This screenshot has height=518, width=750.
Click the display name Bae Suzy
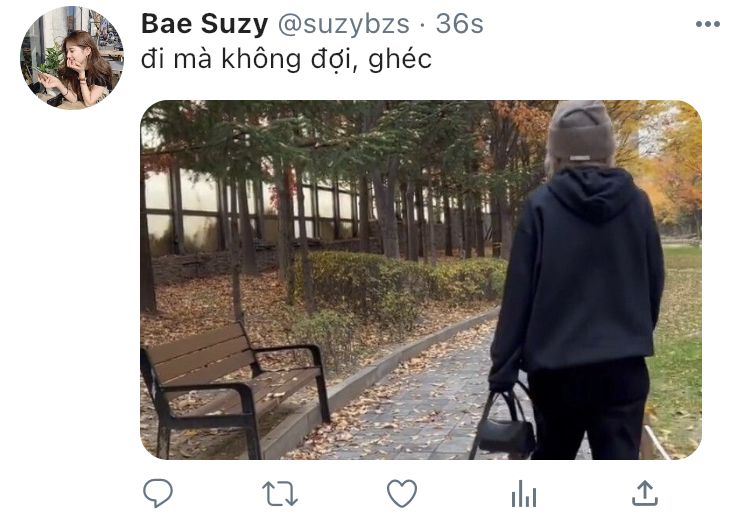204,24
